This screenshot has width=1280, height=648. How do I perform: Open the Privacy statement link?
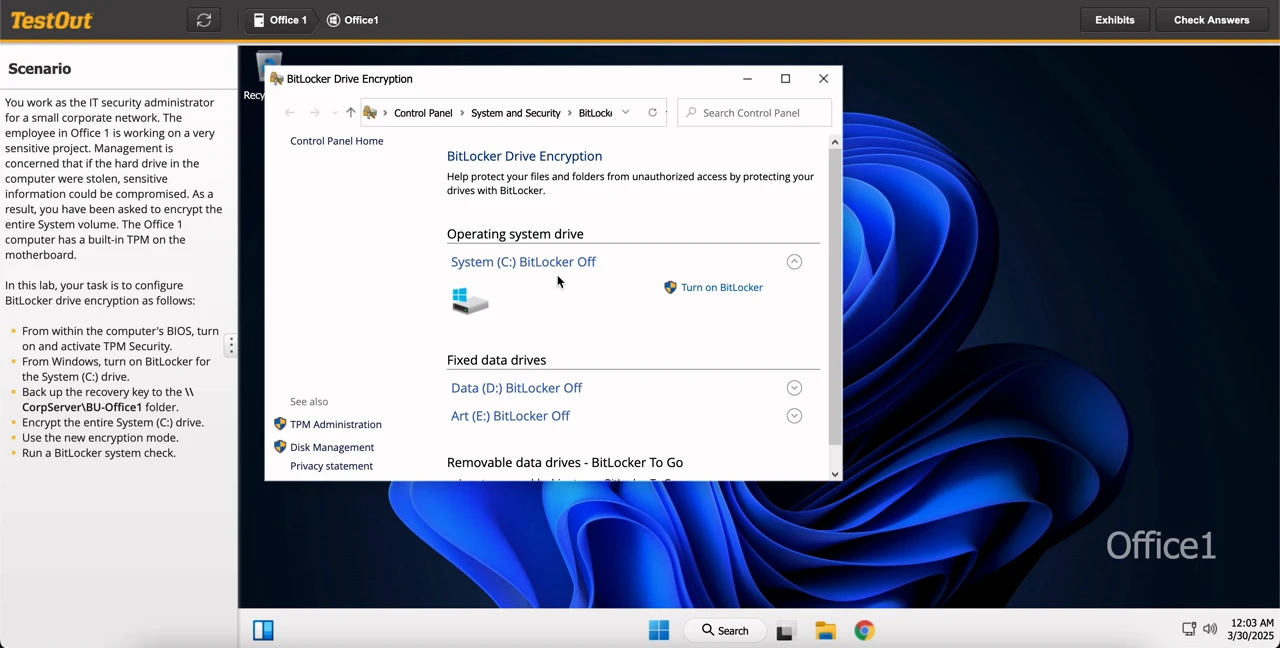tap(331, 466)
